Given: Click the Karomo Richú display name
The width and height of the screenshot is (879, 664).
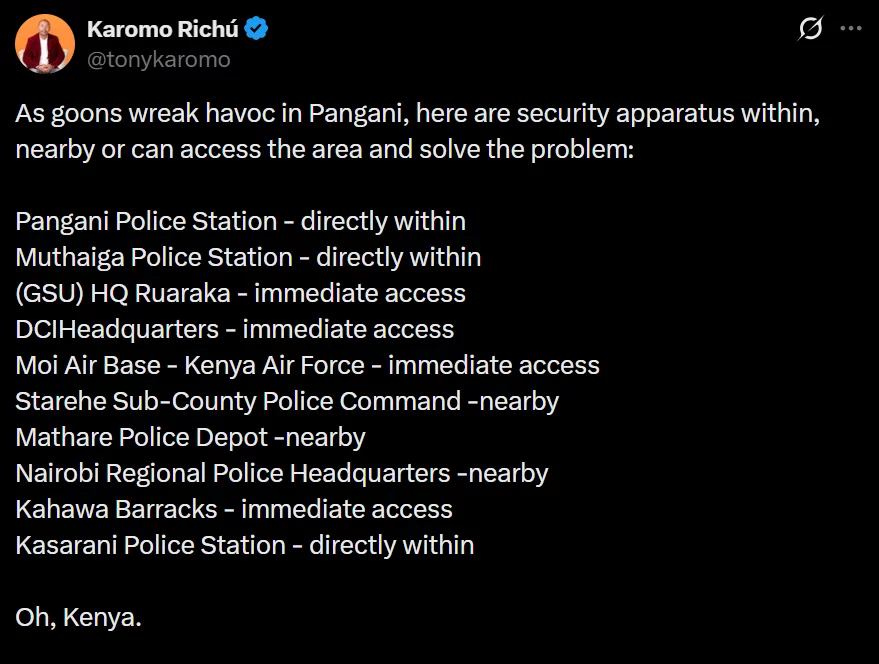Looking at the screenshot, I should [163, 29].
